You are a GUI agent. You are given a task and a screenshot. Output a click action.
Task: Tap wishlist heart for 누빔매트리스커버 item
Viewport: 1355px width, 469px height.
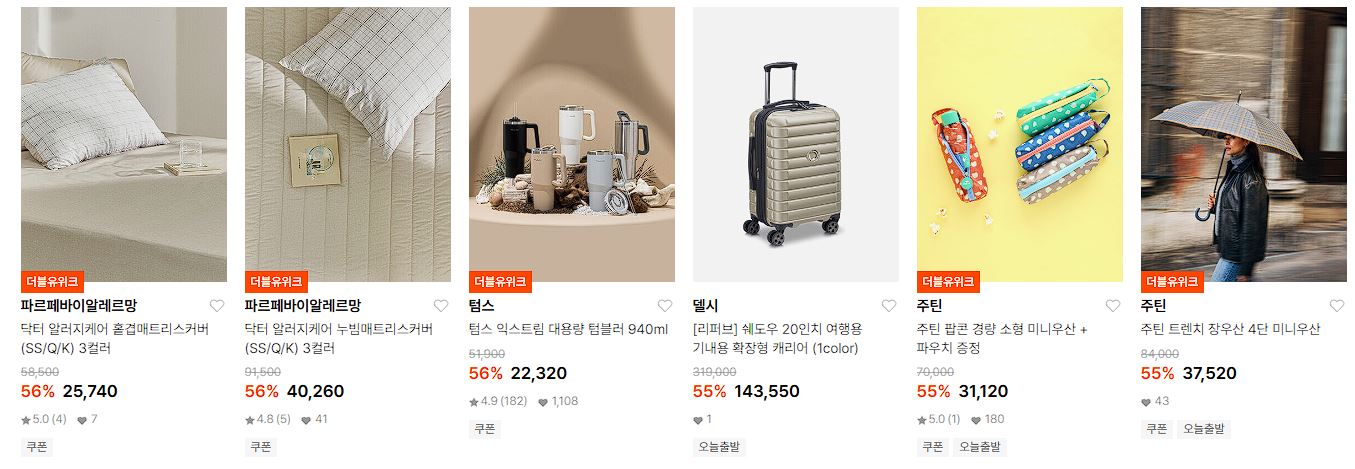(x=441, y=306)
